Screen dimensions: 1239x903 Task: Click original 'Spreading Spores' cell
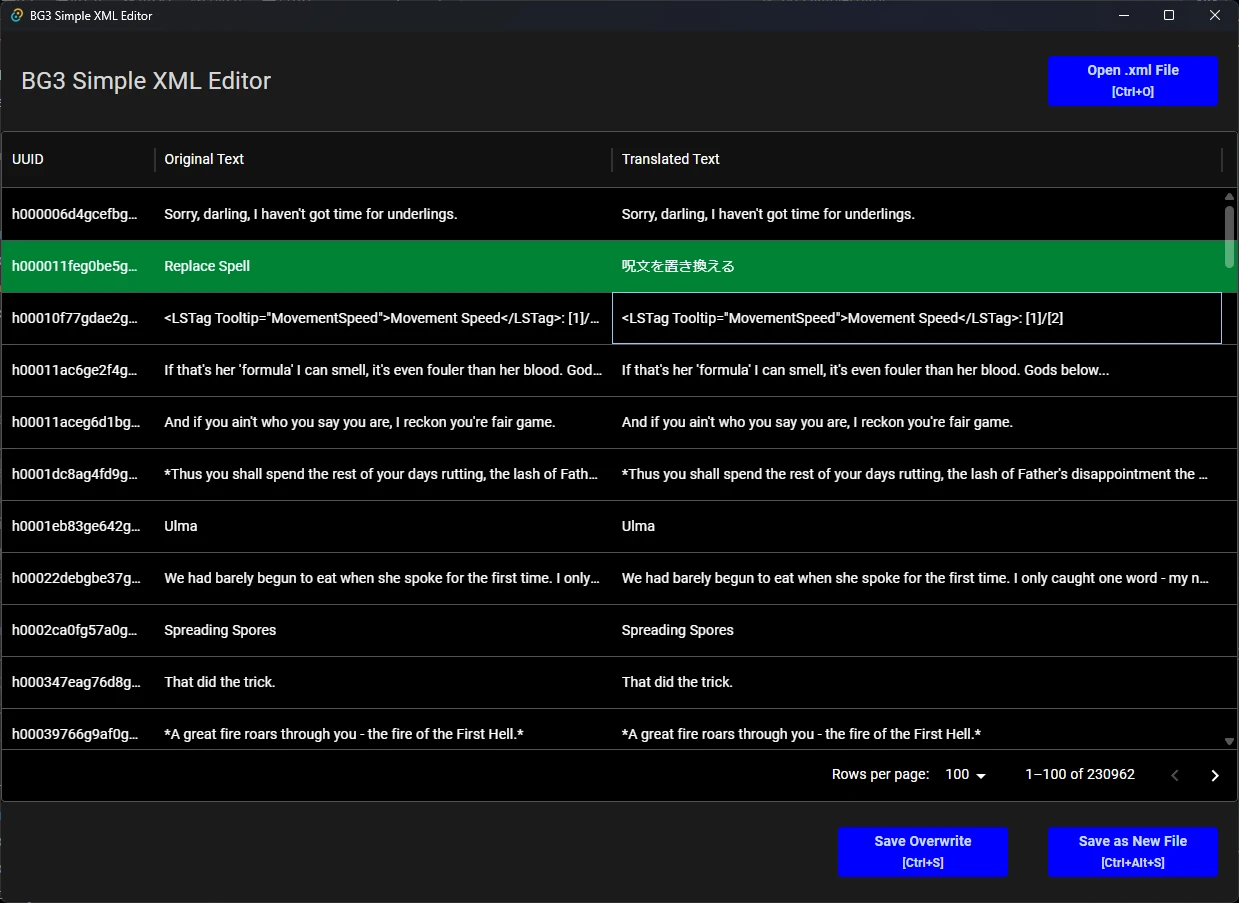pyautogui.click(x=383, y=630)
